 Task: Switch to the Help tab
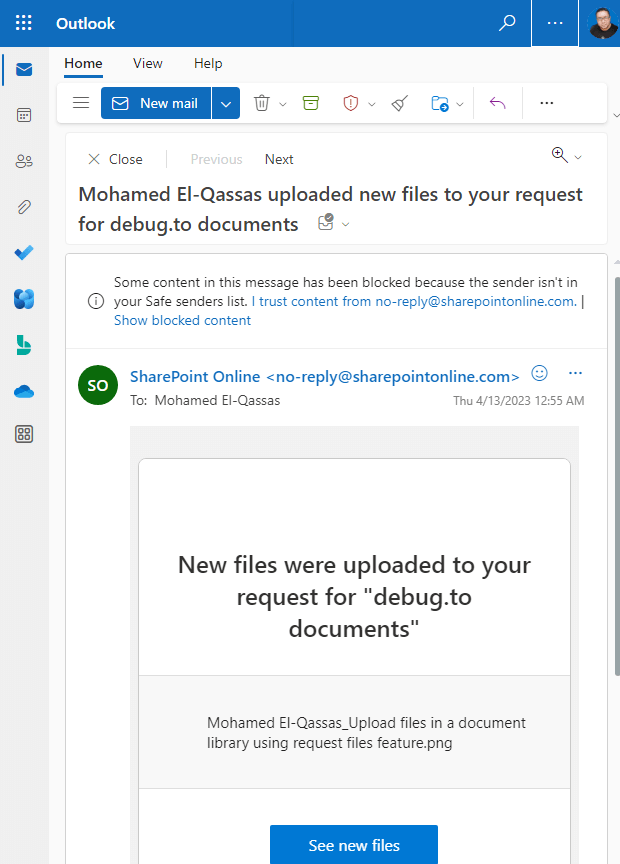pos(208,63)
